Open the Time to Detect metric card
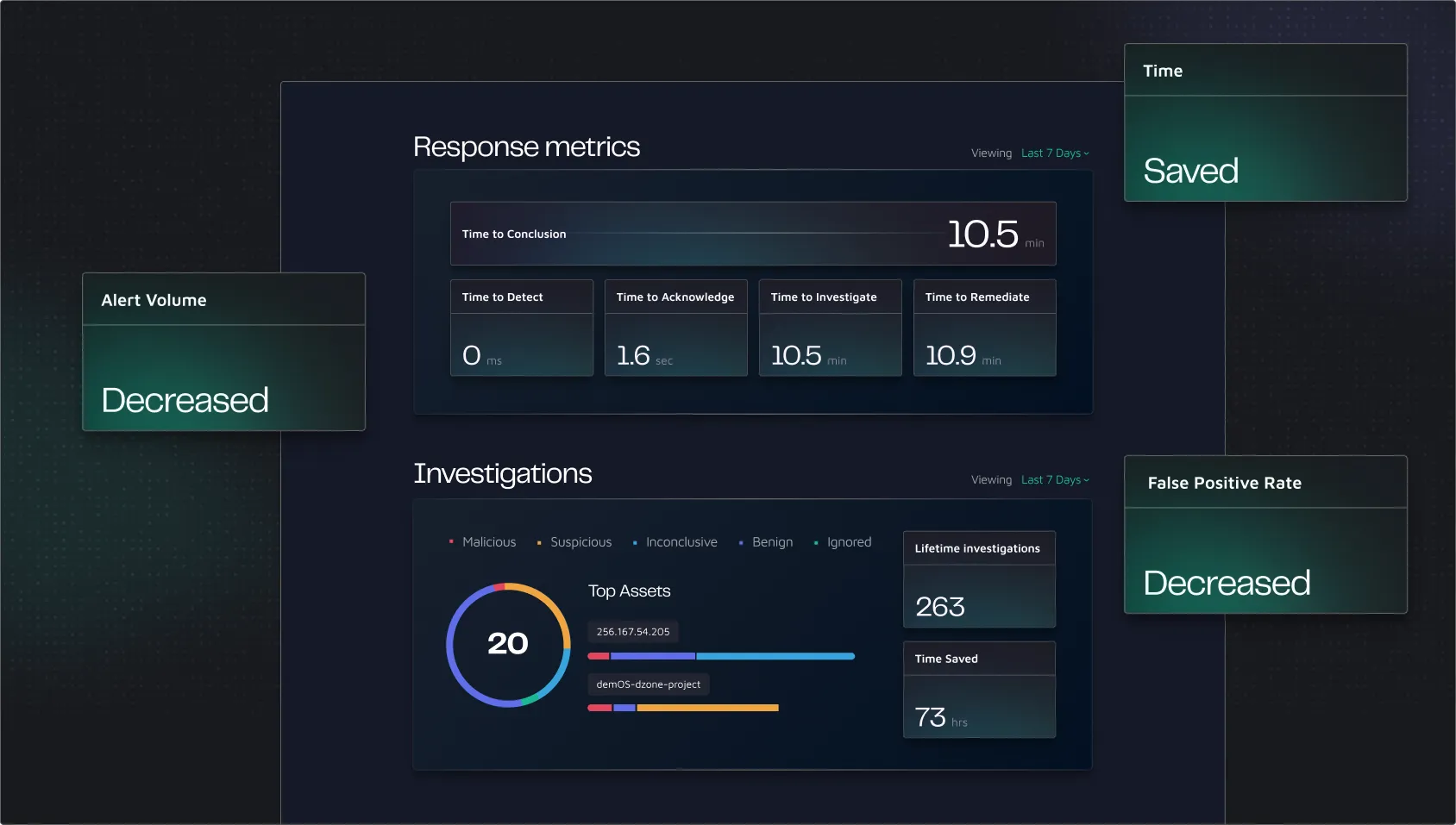This screenshot has width=1456, height=825. [x=521, y=328]
